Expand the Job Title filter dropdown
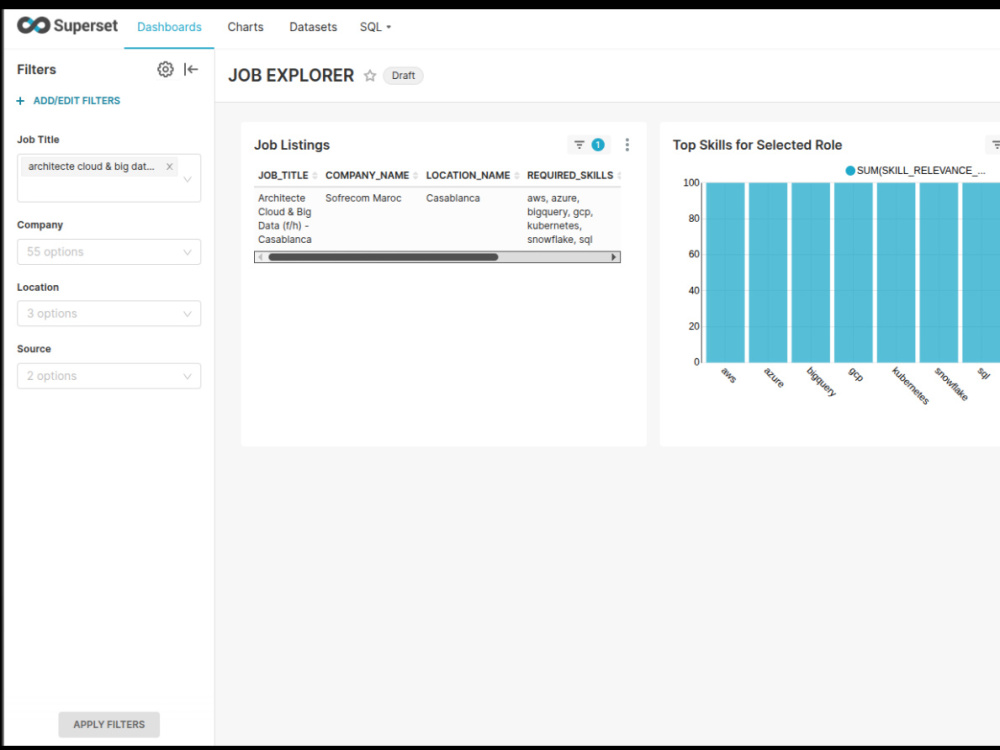 [187, 179]
